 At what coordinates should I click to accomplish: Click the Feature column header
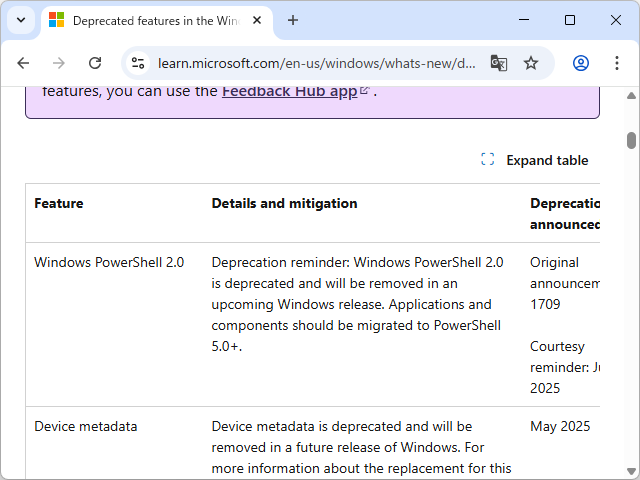[59, 203]
